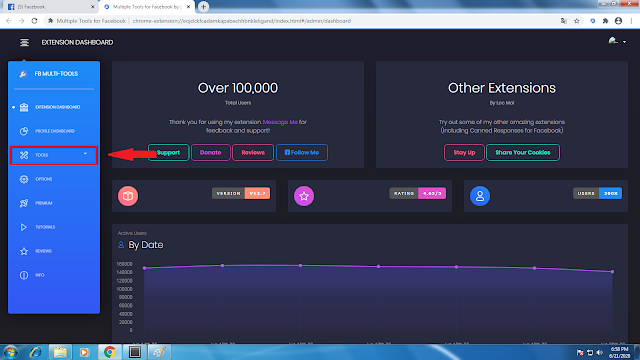Open Tutorials play icon in sidebar
The width and height of the screenshot is (640, 360).
[x=24, y=227]
